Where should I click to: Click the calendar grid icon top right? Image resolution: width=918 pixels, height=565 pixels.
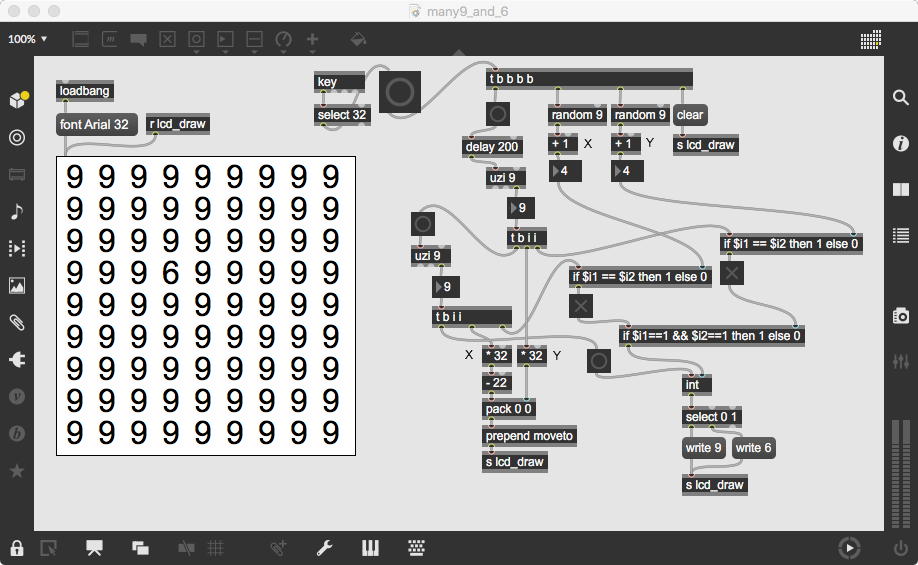(x=871, y=40)
